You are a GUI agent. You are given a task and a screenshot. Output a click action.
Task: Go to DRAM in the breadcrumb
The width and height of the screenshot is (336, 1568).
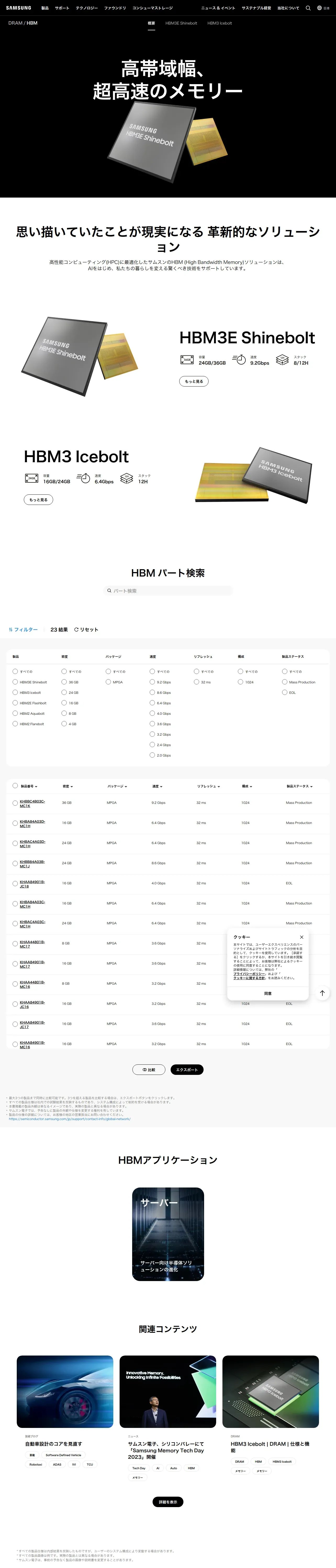[15, 23]
